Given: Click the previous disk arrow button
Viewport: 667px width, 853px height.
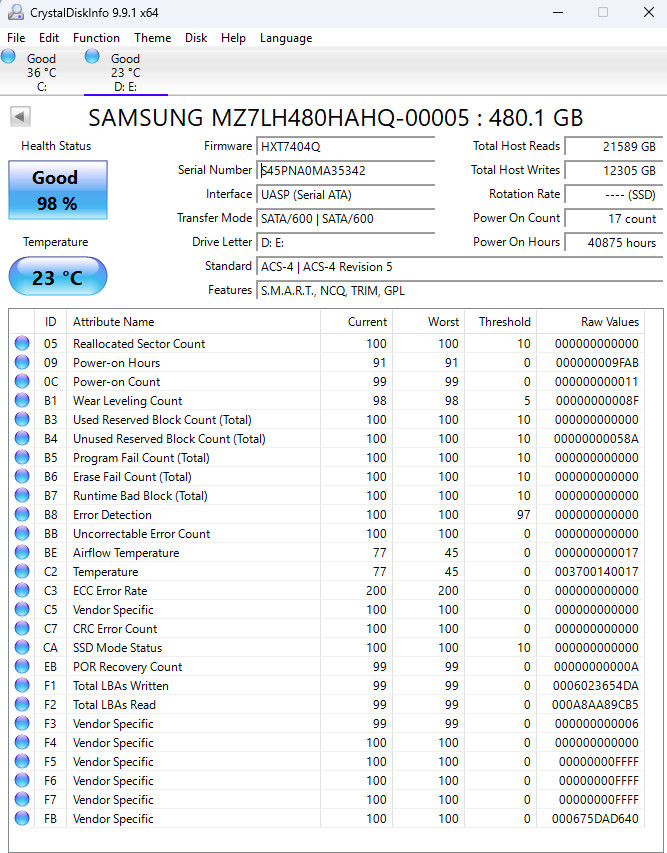Looking at the screenshot, I should (x=20, y=116).
